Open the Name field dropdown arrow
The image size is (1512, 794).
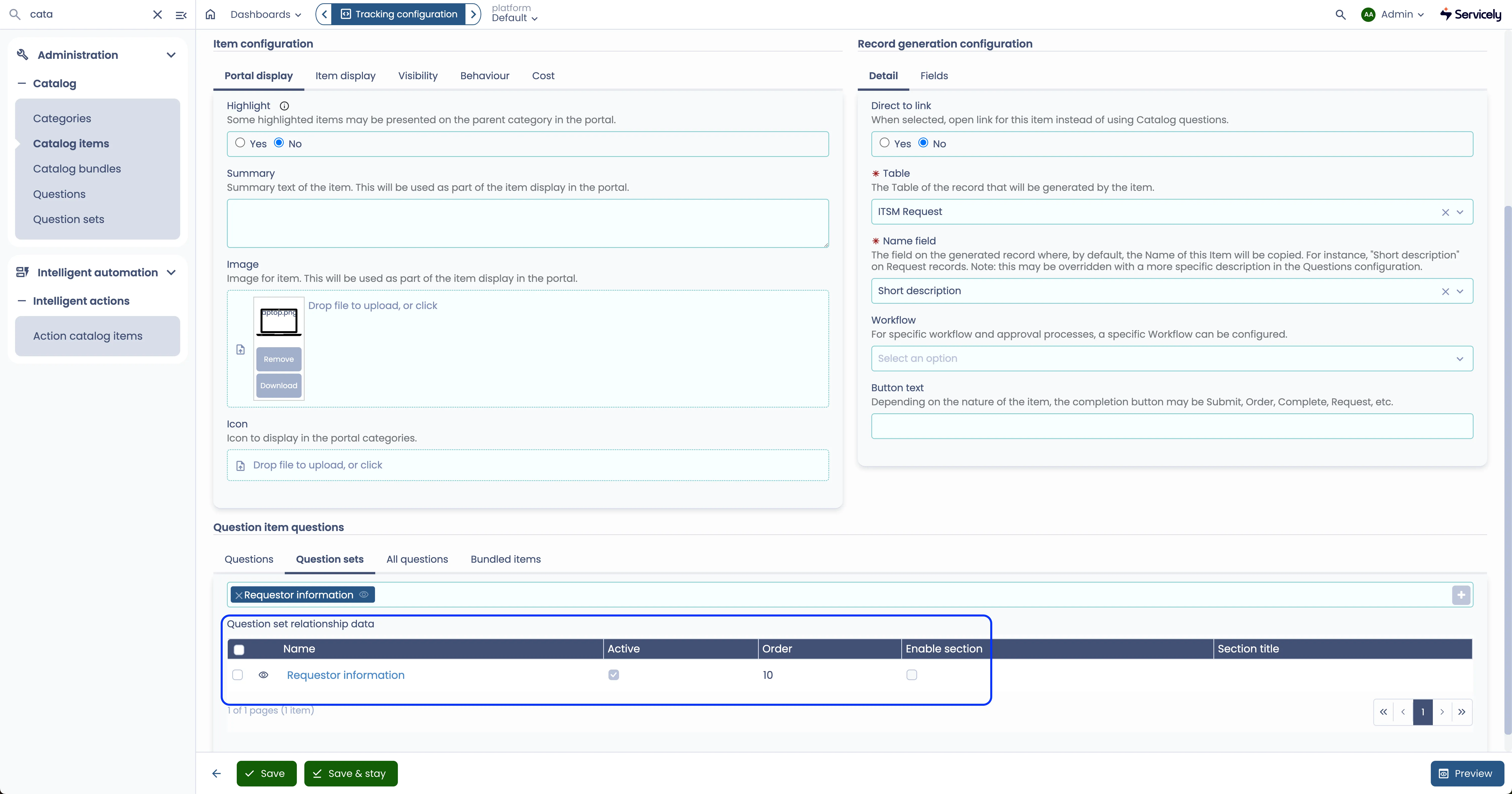click(x=1460, y=291)
